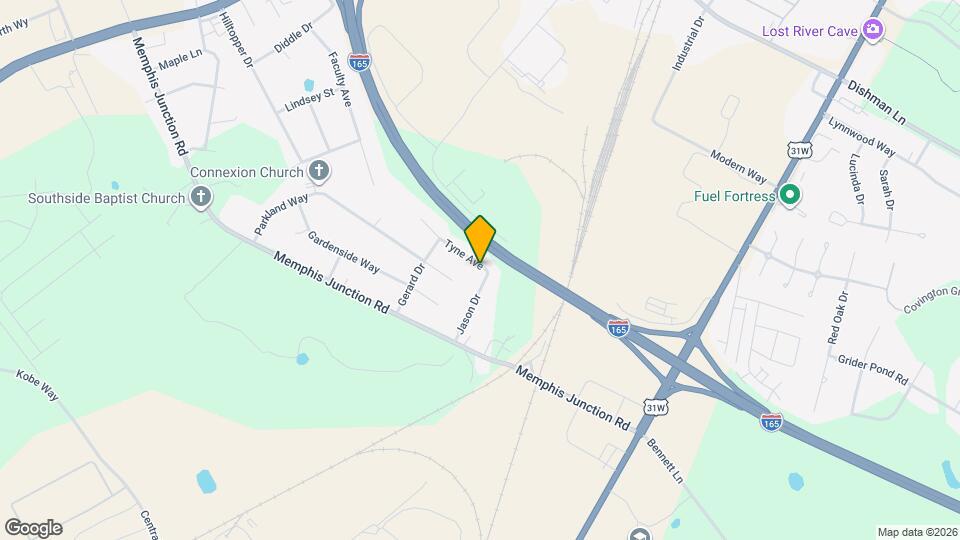Select the Lost River Cave label
This screenshot has width=960, height=540.
click(x=809, y=31)
